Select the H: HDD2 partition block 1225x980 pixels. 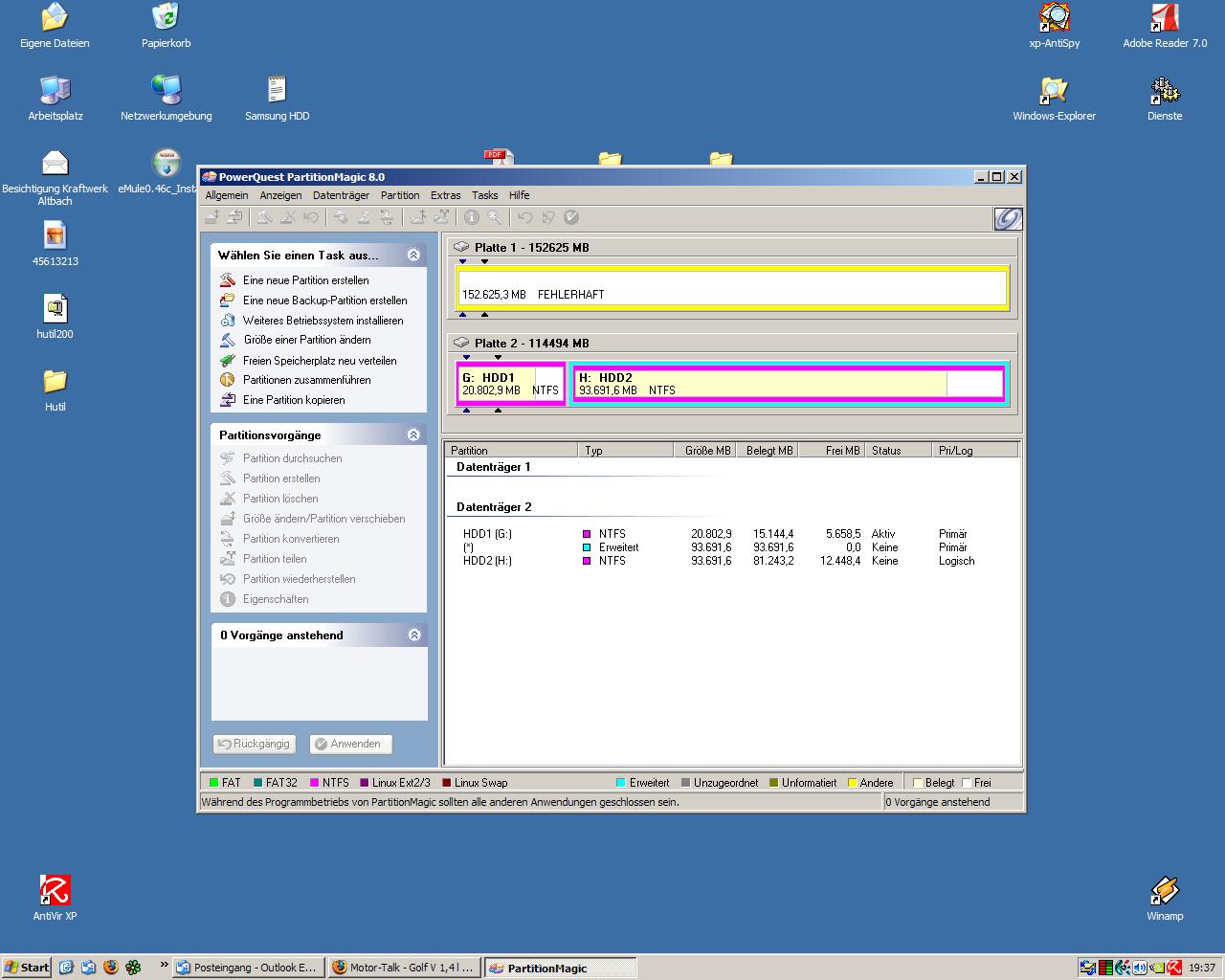tap(789, 384)
